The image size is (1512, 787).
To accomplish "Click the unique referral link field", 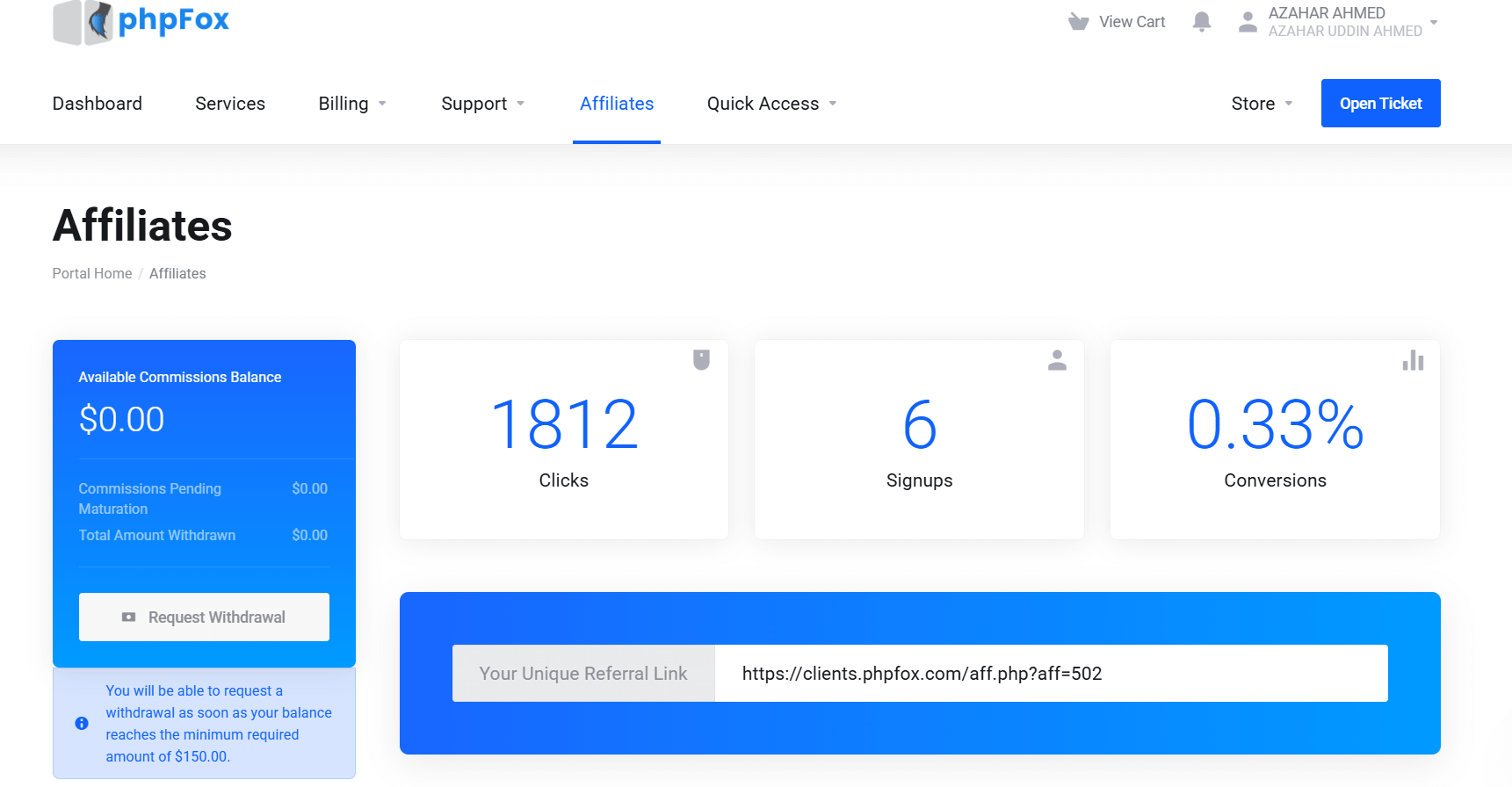I will [x=1050, y=674].
